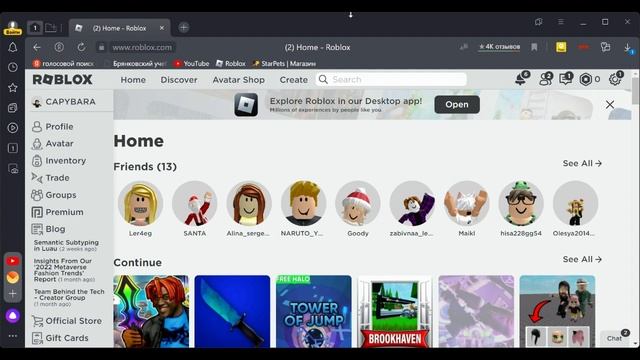Add new browser tab

click(184, 28)
